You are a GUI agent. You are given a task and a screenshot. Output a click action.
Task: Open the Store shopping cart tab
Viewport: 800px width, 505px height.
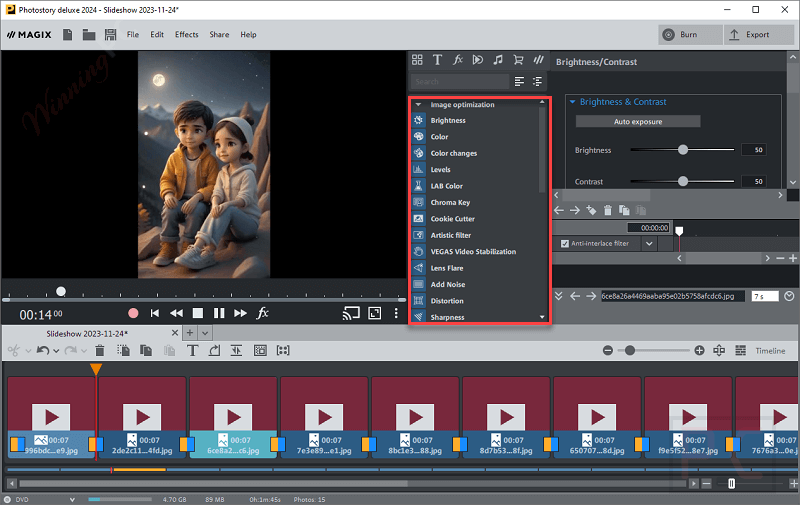[518, 60]
